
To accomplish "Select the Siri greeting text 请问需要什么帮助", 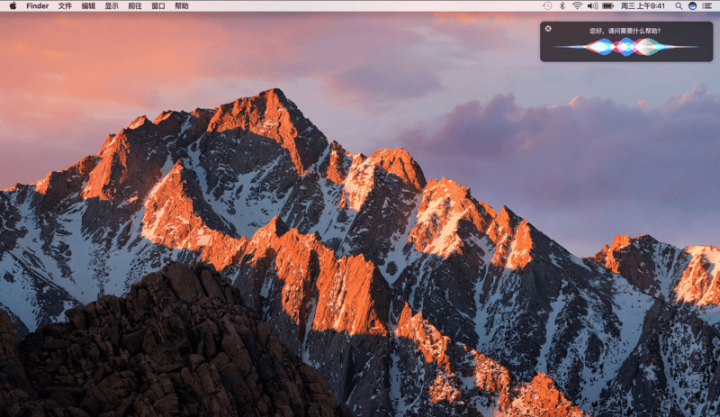I will pyautogui.click(x=634, y=31).
